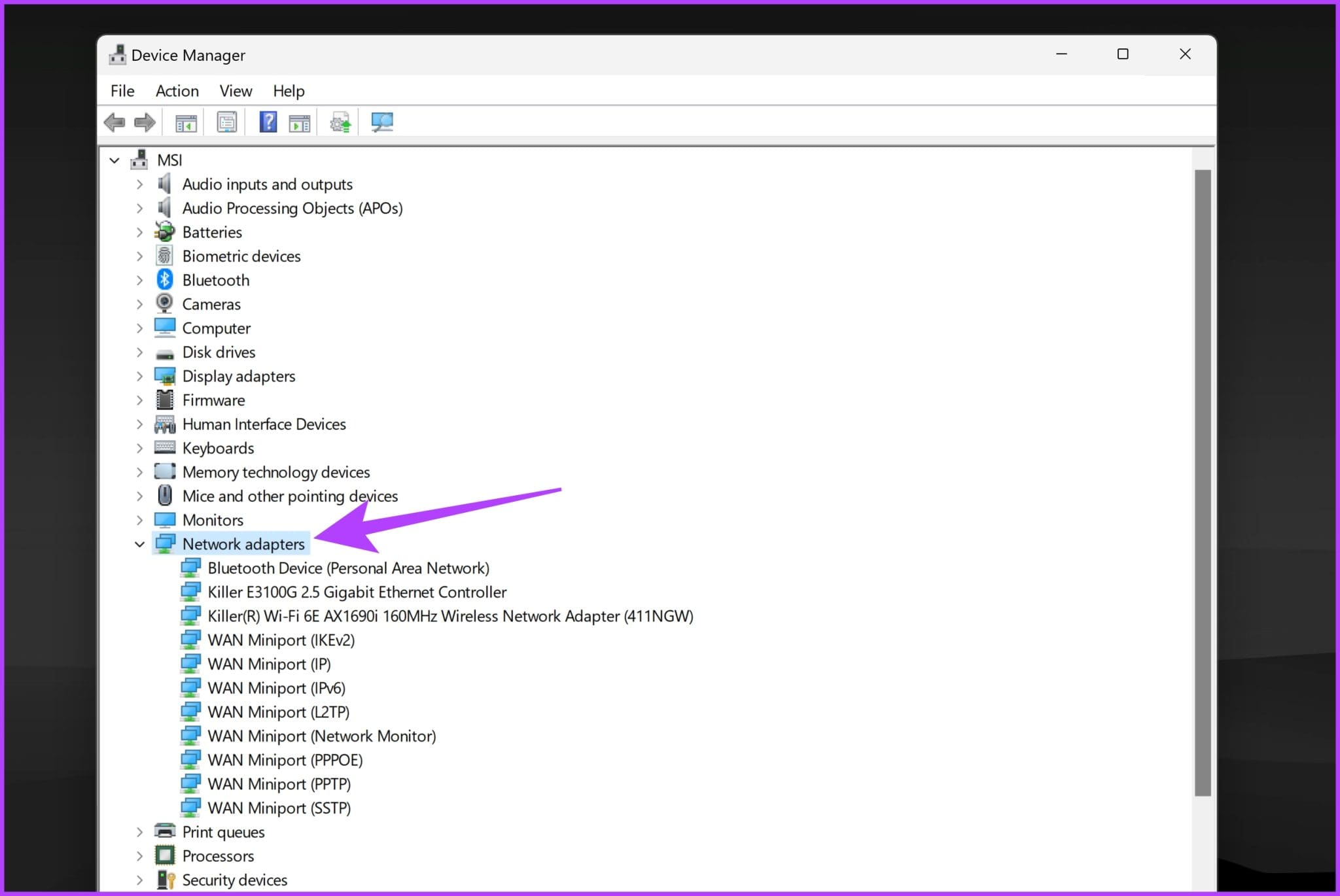Select Killer E3100G 2.5 Gigabit Ethernet Controller
Screen dimensions: 1340x896
click(357, 592)
